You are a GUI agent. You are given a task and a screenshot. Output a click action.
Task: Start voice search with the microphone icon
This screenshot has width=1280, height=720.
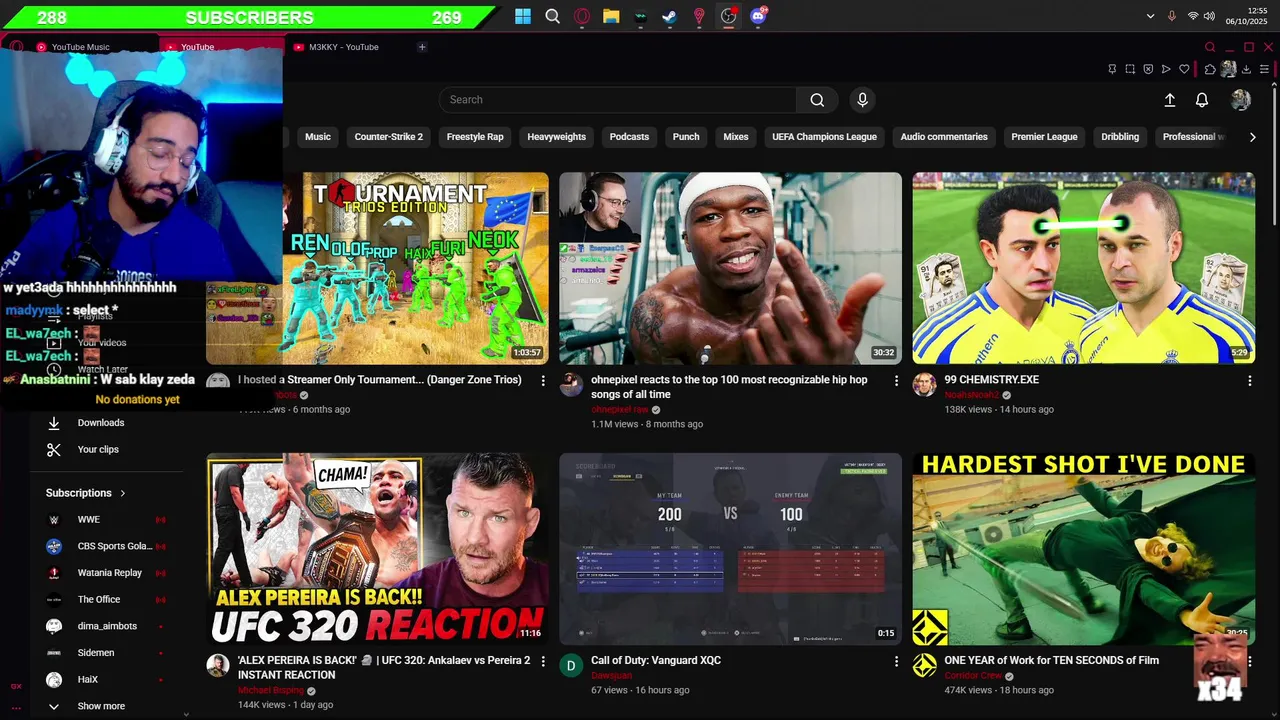pos(862,100)
